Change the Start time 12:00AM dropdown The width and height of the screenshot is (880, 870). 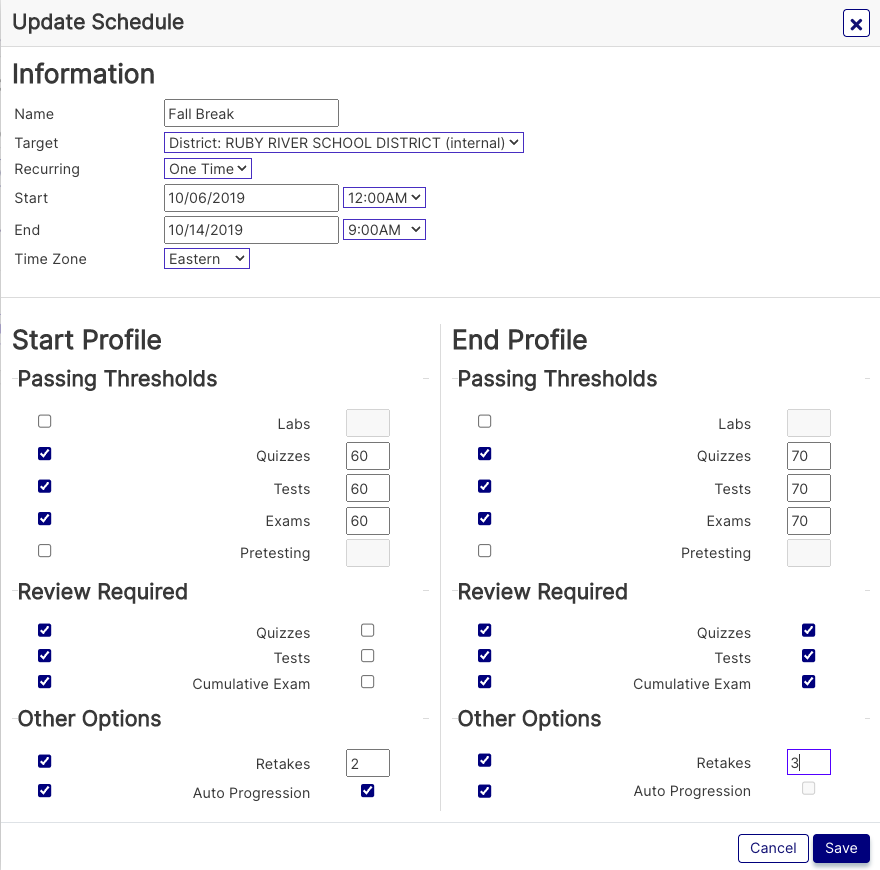pos(384,198)
